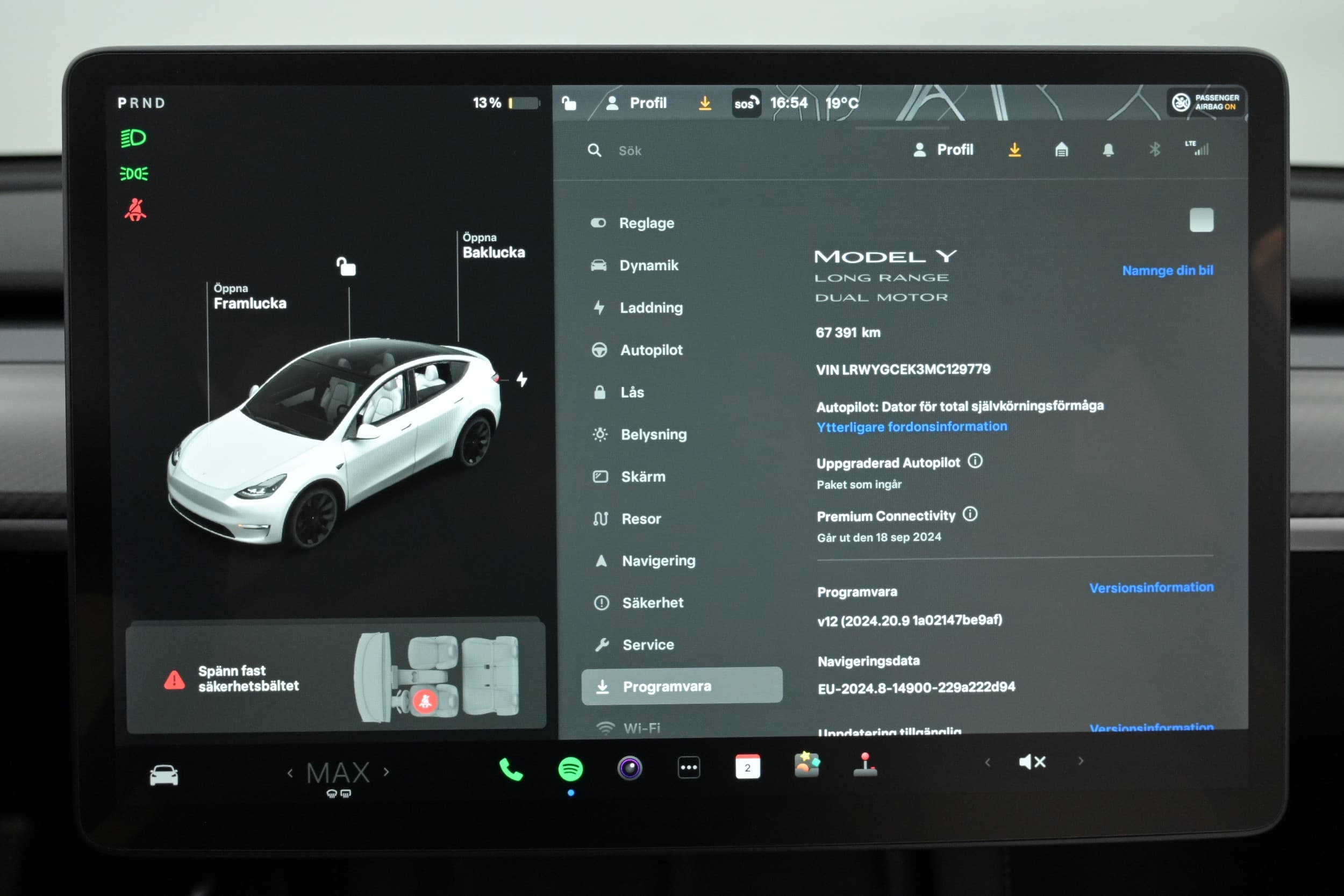This screenshot has width=1344, height=896.
Task: Tap Namnge din bil link
Action: pyautogui.click(x=1168, y=270)
